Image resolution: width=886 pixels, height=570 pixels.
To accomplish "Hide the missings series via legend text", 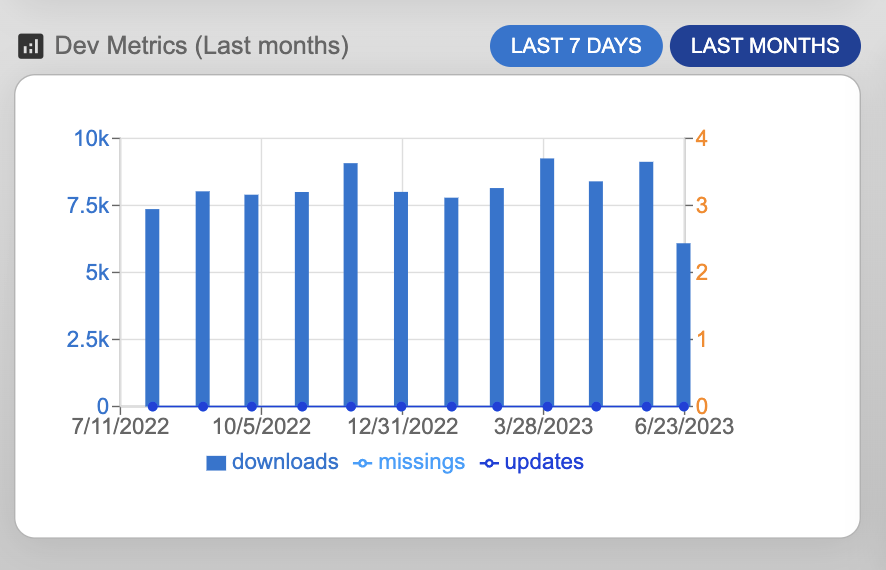I will (x=422, y=462).
